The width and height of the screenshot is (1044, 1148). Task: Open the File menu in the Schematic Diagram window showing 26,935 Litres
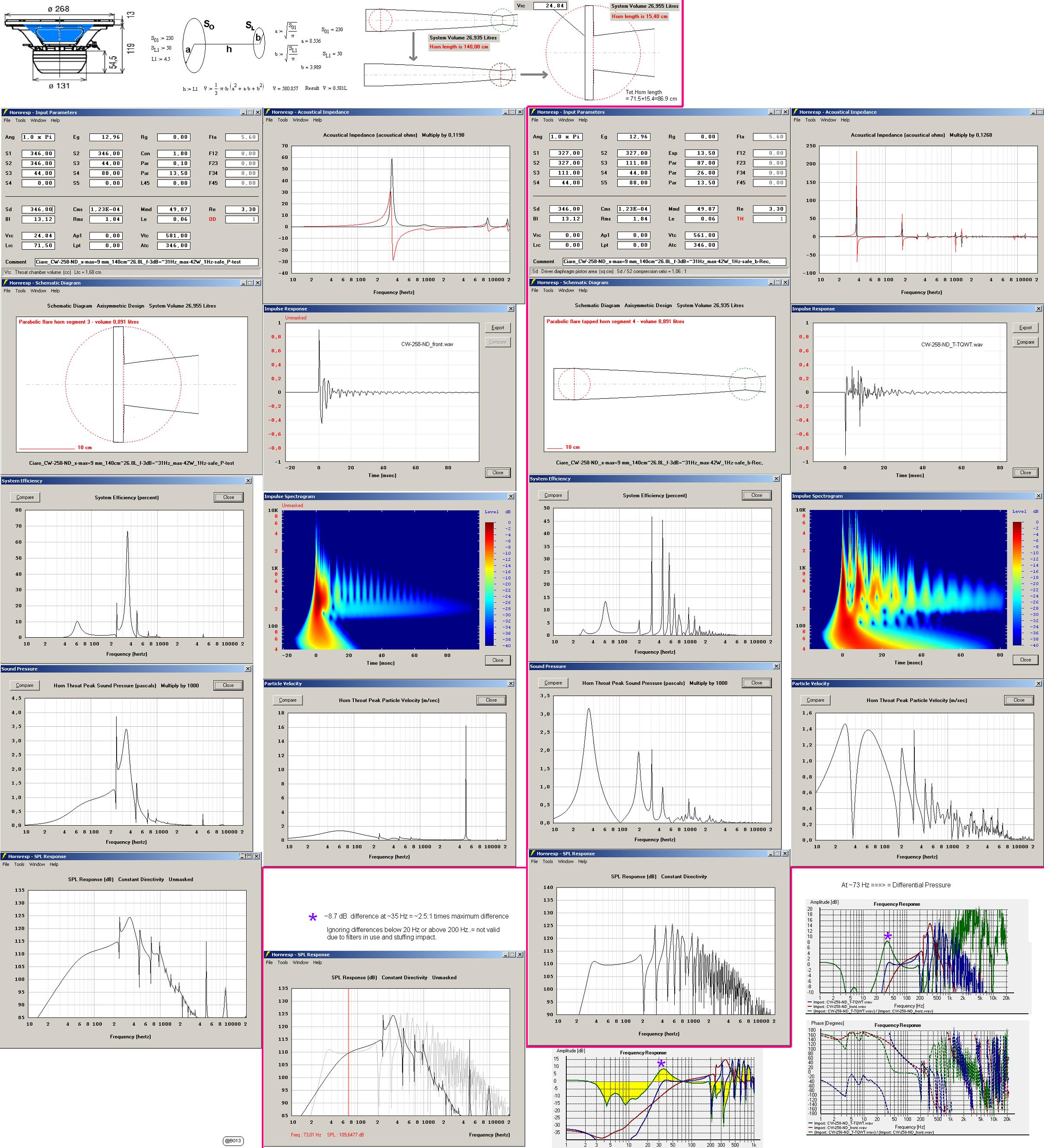[534, 290]
